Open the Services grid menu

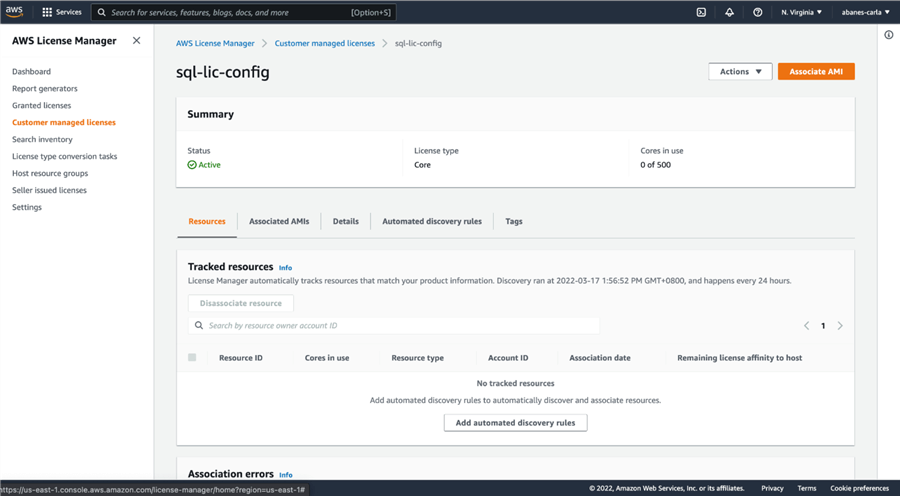tap(47, 12)
